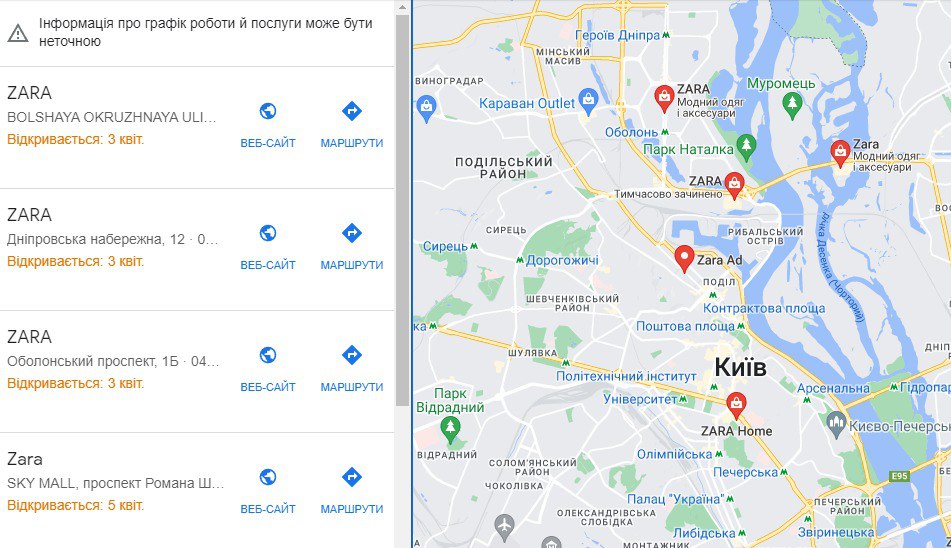Screen dimensions: 951x548
Task: Open the Zara SKY MALL result title
Action: pyautogui.click(x=25, y=459)
